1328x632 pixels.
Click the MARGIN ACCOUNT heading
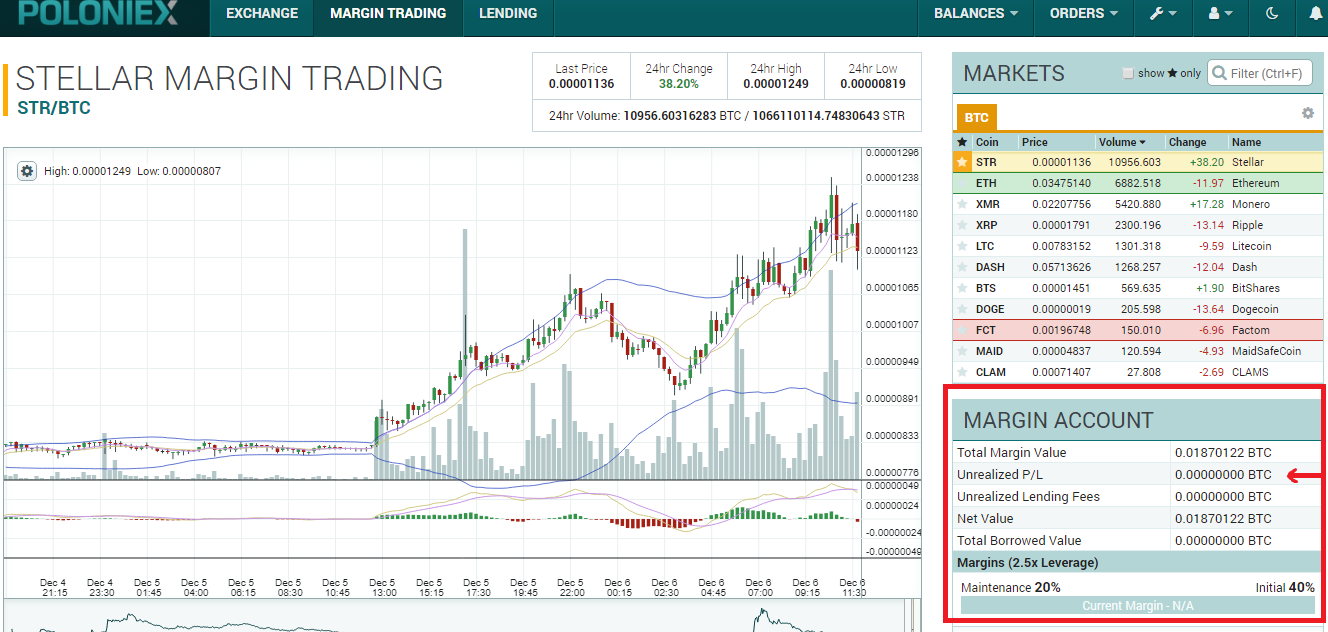pyautogui.click(x=1058, y=420)
